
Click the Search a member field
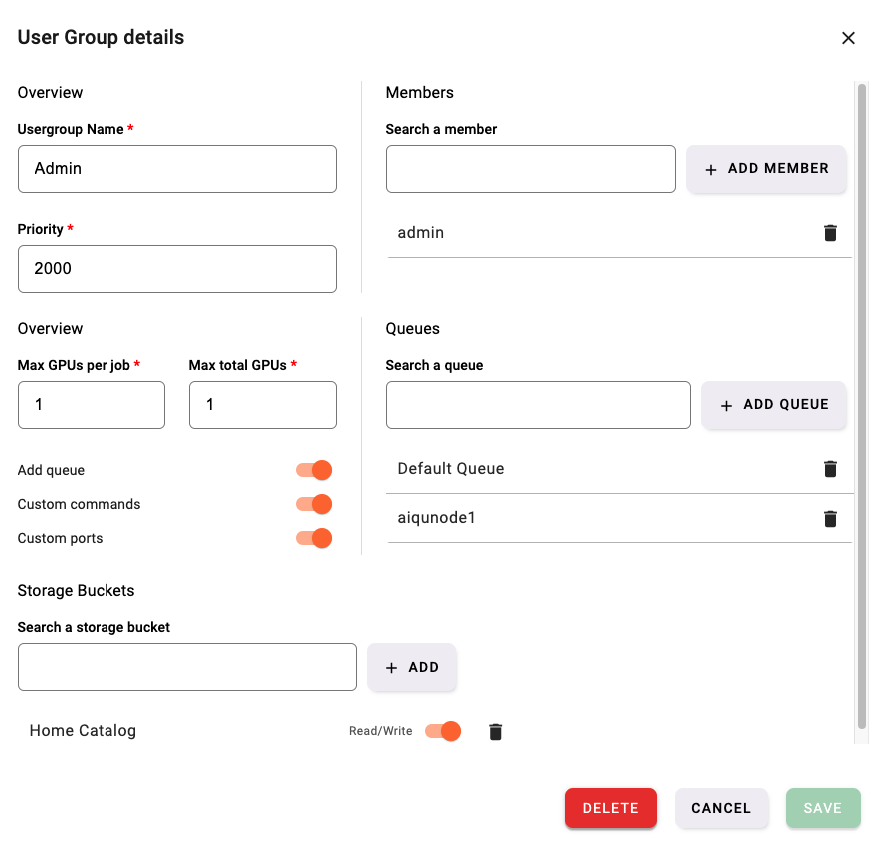[x=530, y=168]
